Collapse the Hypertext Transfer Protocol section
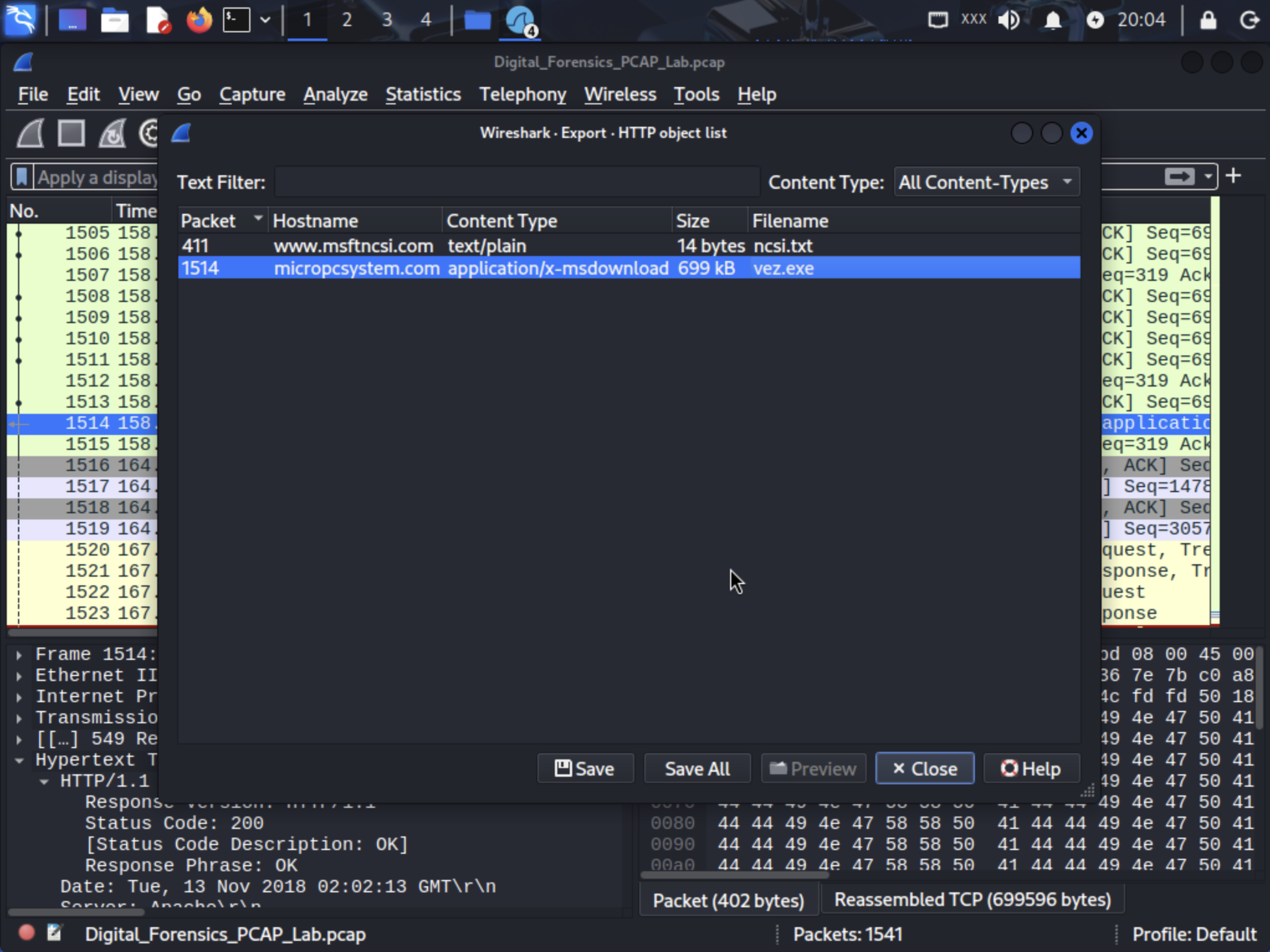 tap(19, 760)
